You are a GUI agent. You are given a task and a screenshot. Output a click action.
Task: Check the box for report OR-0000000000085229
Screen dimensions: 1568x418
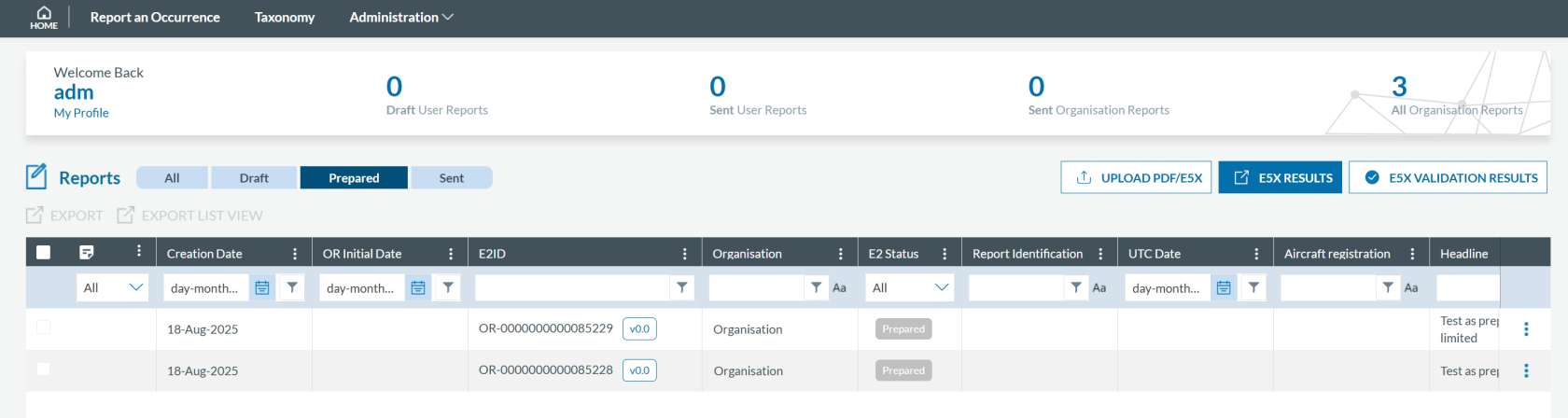(43, 327)
